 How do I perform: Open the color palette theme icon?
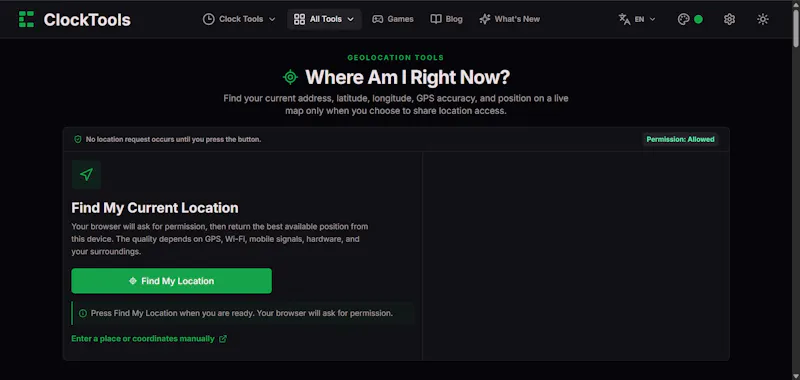683,19
